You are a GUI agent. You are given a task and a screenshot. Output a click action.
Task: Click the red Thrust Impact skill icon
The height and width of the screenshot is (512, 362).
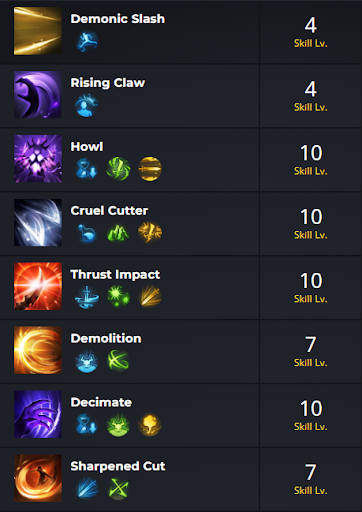pyautogui.click(x=38, y=286)
